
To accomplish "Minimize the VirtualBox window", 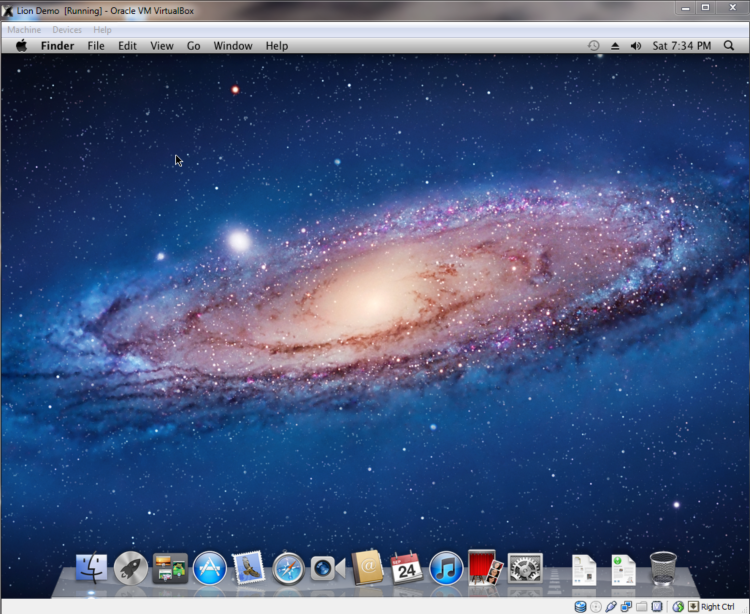I will [x=685, y=8].
